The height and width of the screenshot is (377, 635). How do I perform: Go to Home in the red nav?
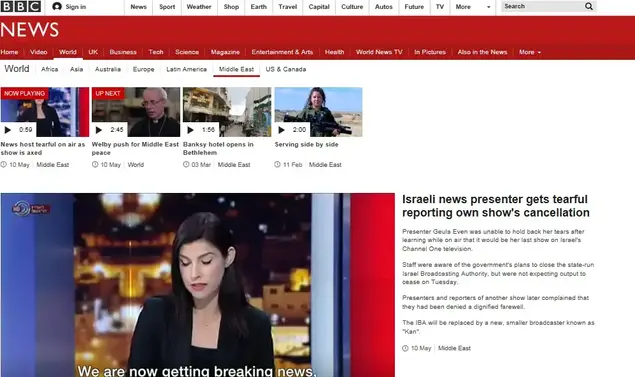click(x=9, y=52)
